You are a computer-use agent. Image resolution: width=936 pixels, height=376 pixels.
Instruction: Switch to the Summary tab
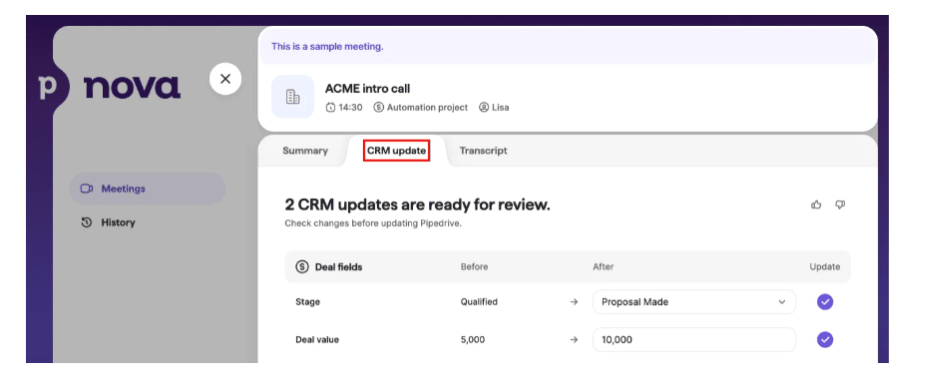tap(305, 150)
